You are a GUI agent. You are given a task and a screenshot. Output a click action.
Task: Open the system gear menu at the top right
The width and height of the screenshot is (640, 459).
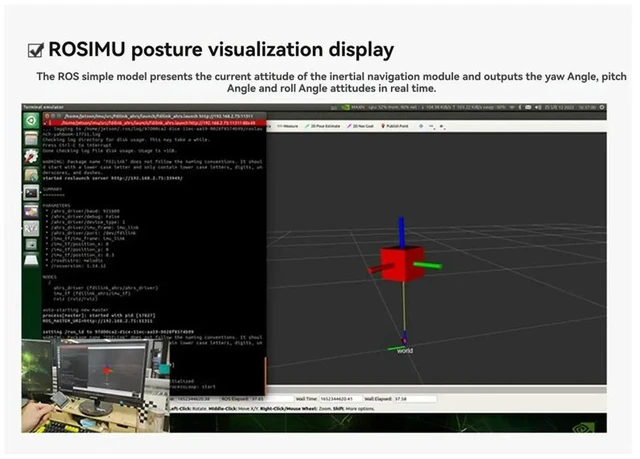click(x=602, y=107)
